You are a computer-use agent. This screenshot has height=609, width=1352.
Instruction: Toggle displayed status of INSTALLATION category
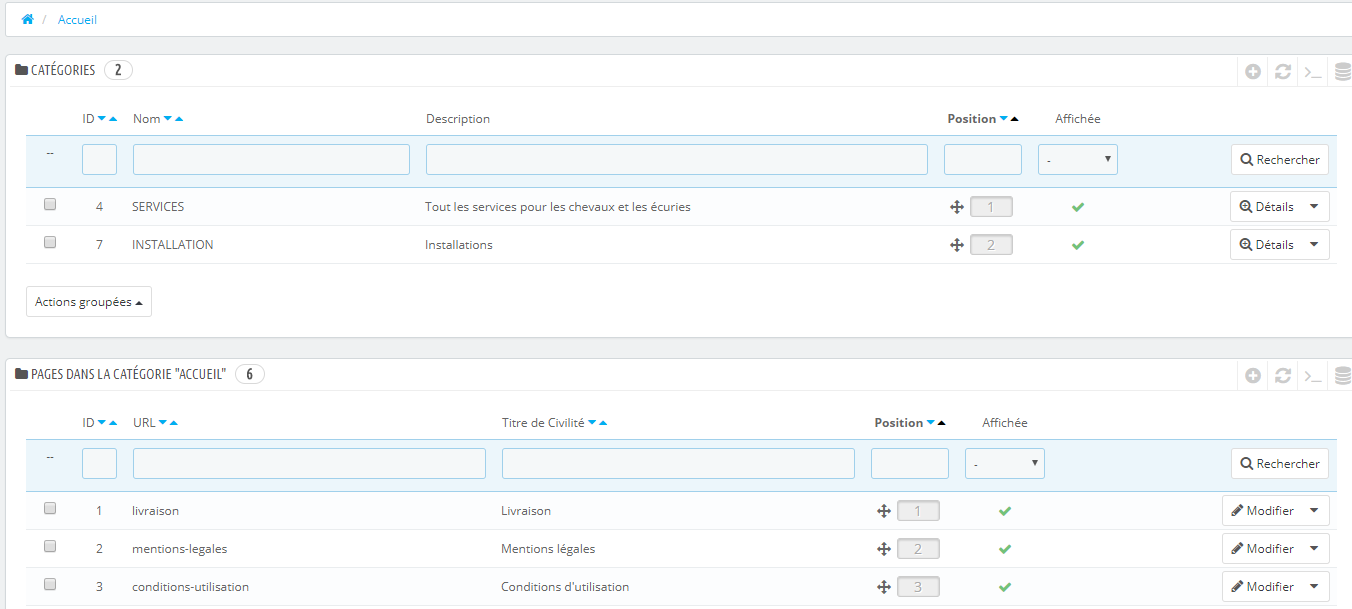click(1078, 245)
